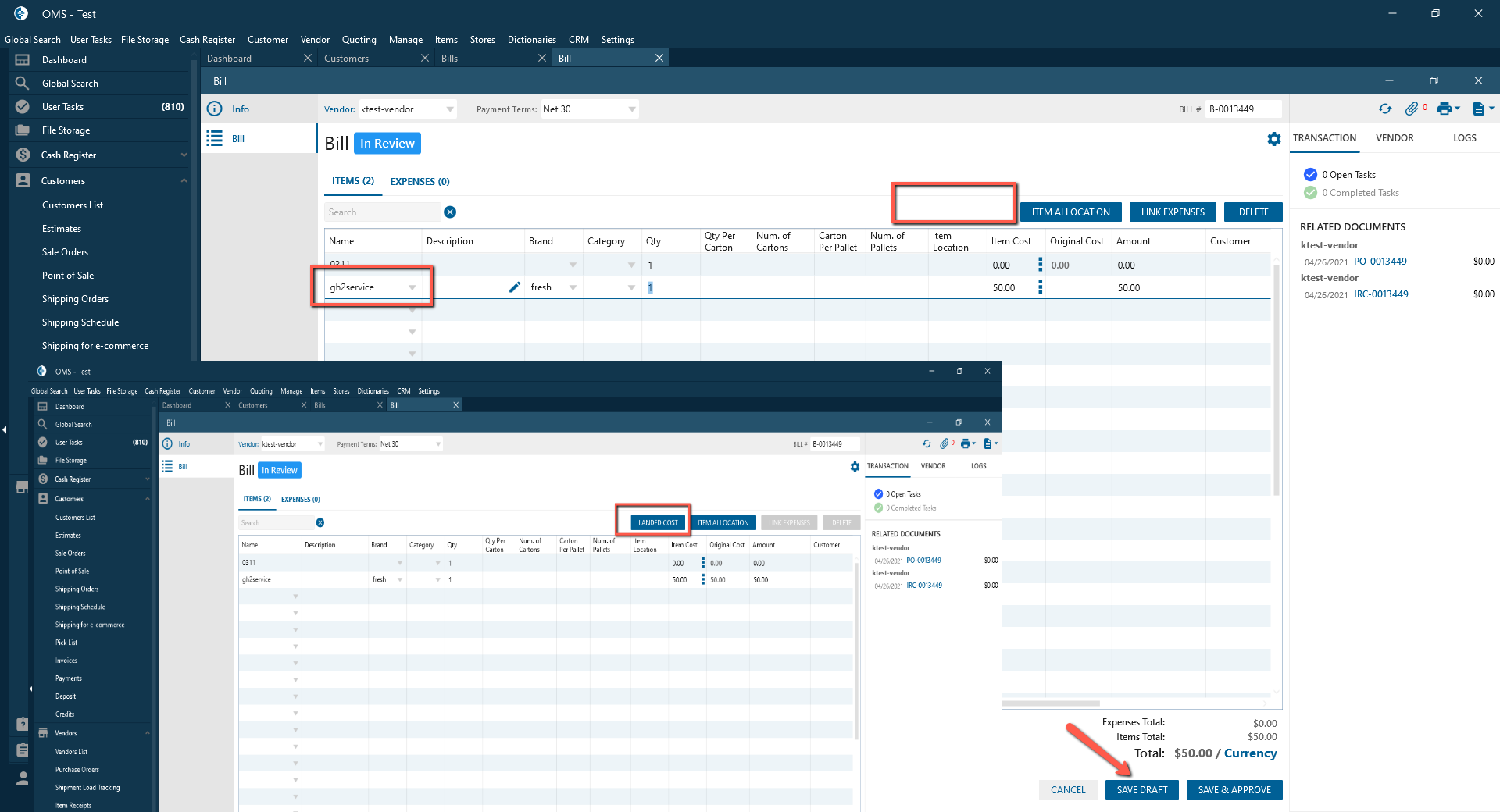The width and height of the screenshot is (1500, 812).
Task: Open the PO-0013449 link in the large window
Action: point(1380,262)
